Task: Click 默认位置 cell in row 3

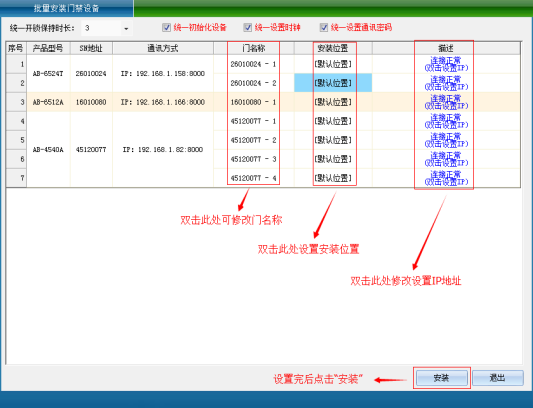Action: pos(333,102)
